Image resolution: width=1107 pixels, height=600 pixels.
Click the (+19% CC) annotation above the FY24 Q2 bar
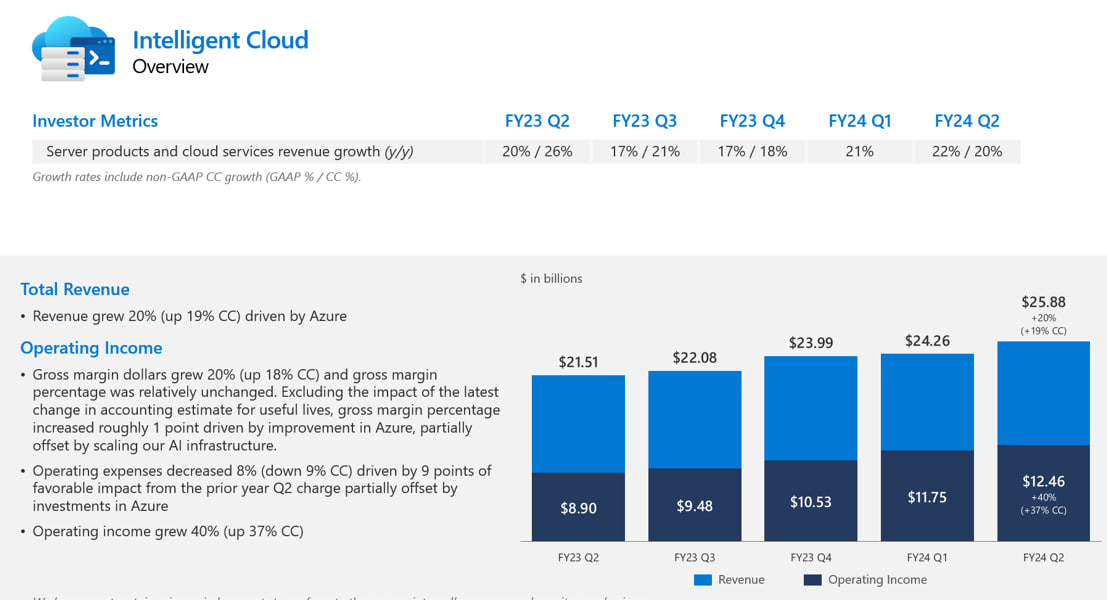[1043, 331]
